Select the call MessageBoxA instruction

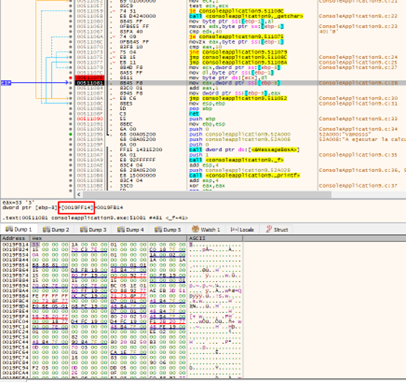pos(244,150)
